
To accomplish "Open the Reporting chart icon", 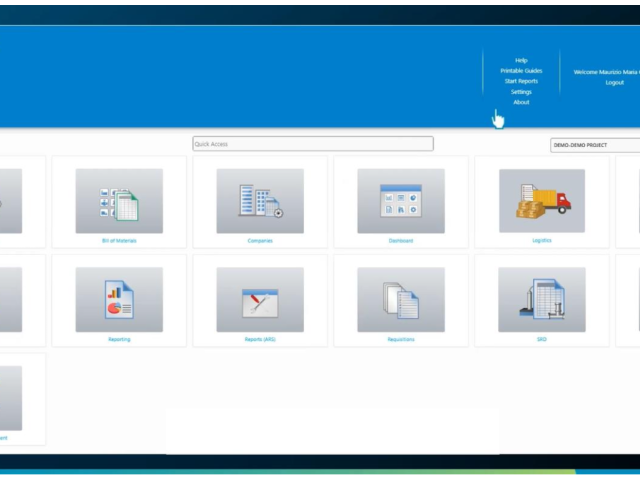I will click(119, 299).
